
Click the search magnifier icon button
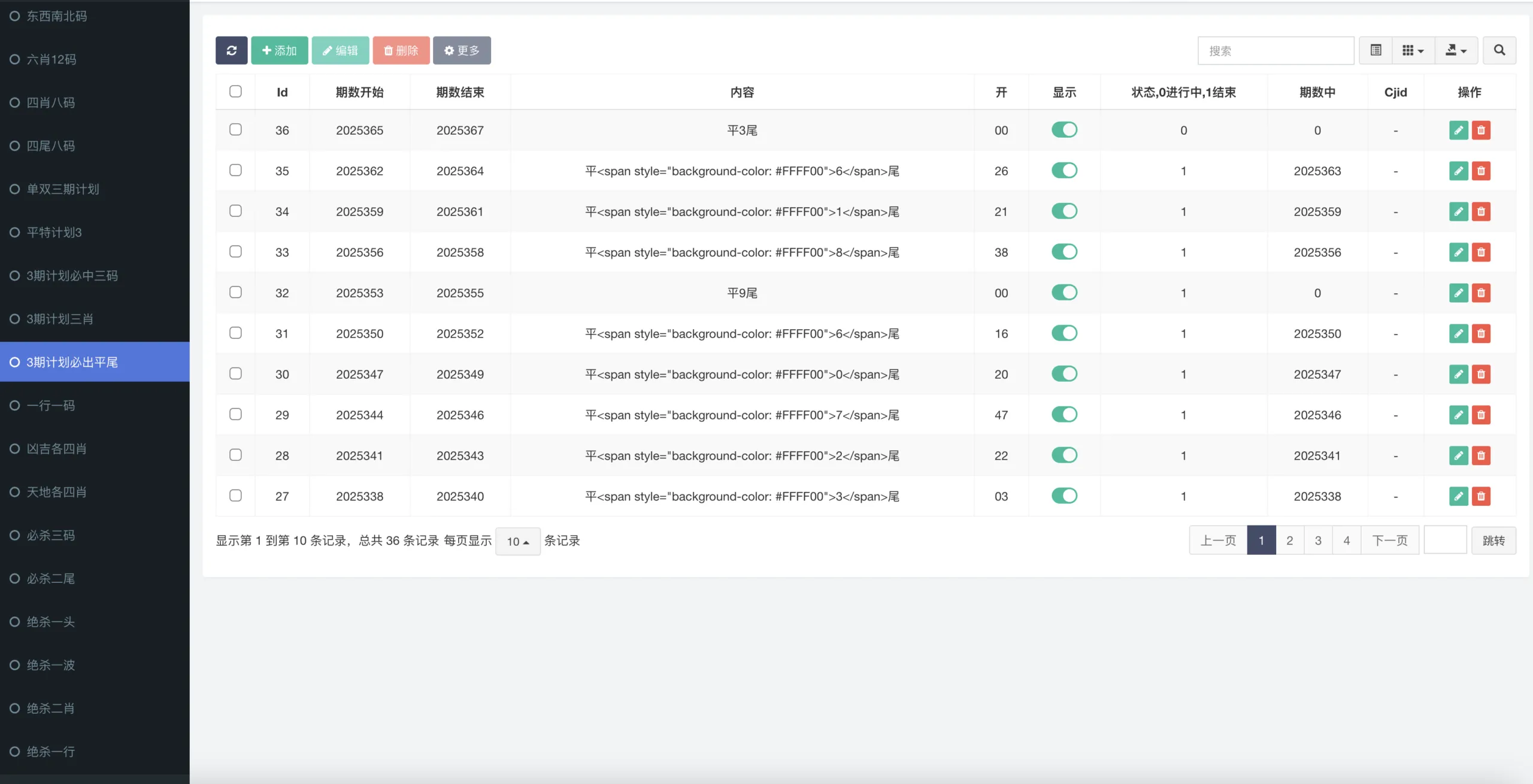(1499, 50)
